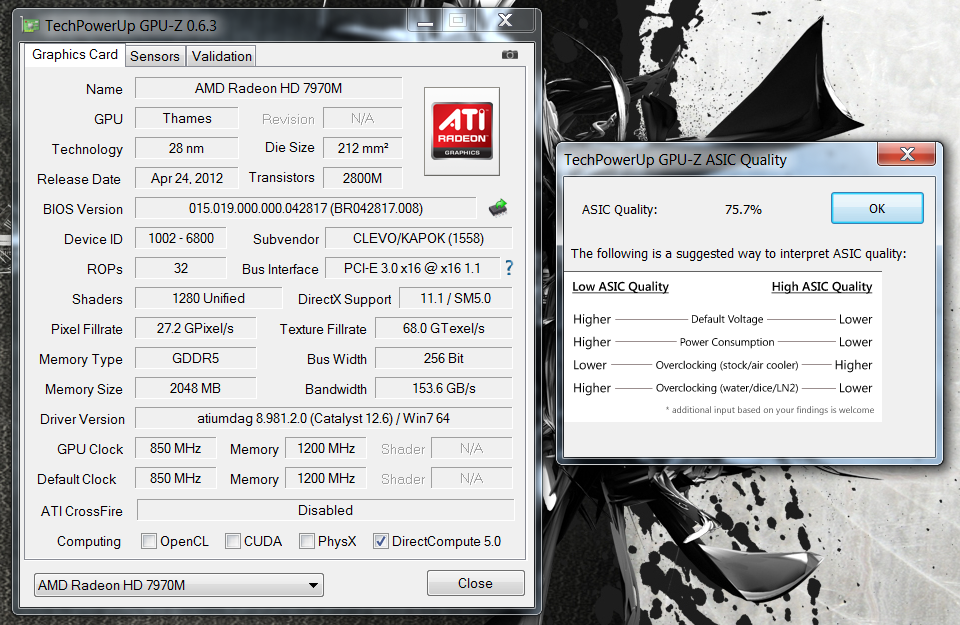The height and width of the screenshot is (625, 960).
Task: Click the Name field showing AMD Radeon HD 7970M
Action: 269,88
